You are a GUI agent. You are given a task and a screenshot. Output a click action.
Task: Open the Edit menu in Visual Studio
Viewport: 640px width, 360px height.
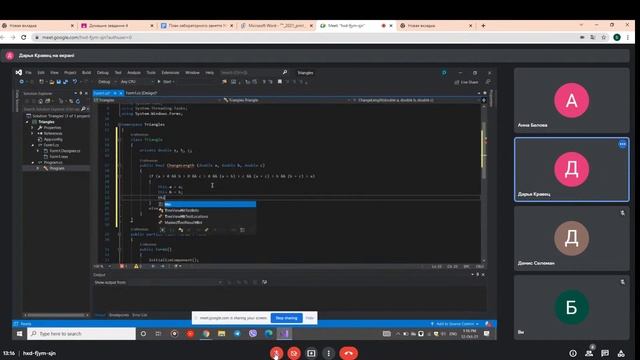[x=41, y=73]
